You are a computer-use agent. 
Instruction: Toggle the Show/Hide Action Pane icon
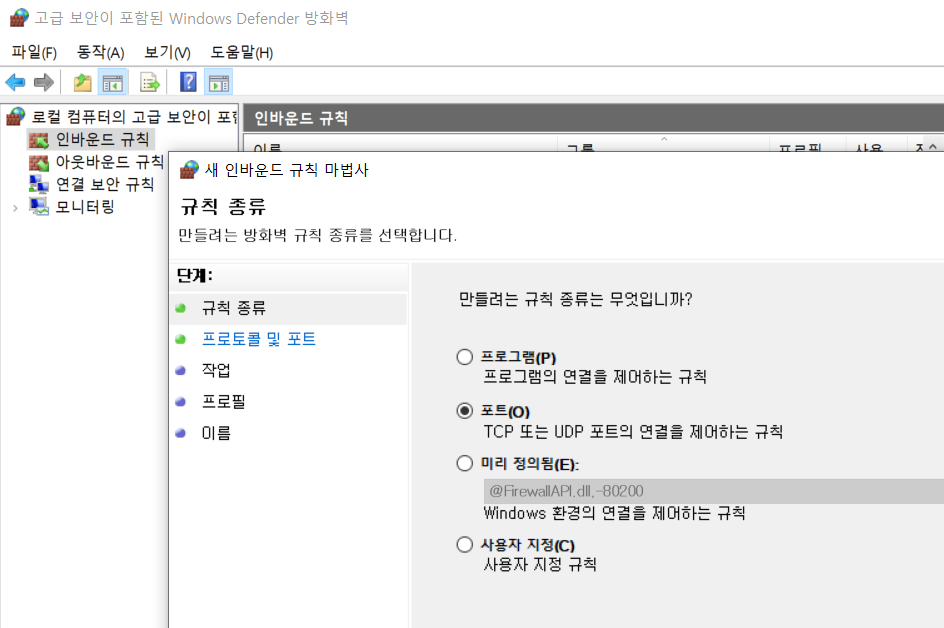pos(219,82)
